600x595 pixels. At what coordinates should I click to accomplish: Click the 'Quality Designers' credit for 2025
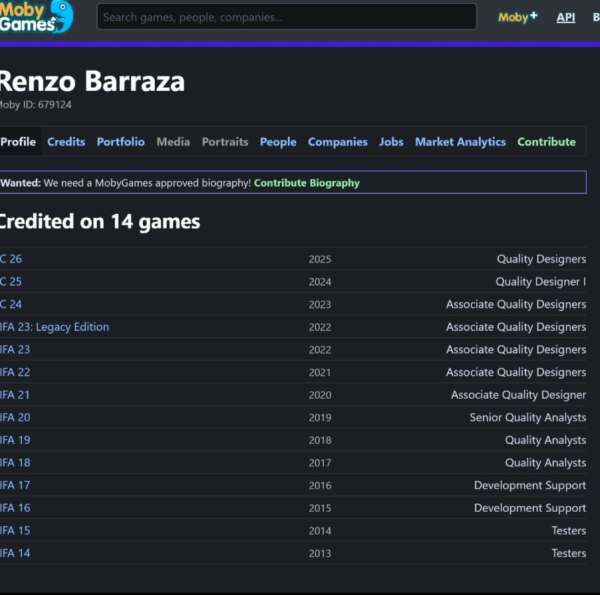pos(541,259)
